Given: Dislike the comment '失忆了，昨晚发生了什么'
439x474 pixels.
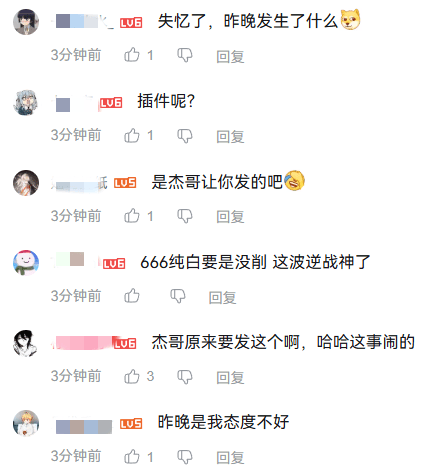Looking at the screenshot, I should [x=185, y=55].
